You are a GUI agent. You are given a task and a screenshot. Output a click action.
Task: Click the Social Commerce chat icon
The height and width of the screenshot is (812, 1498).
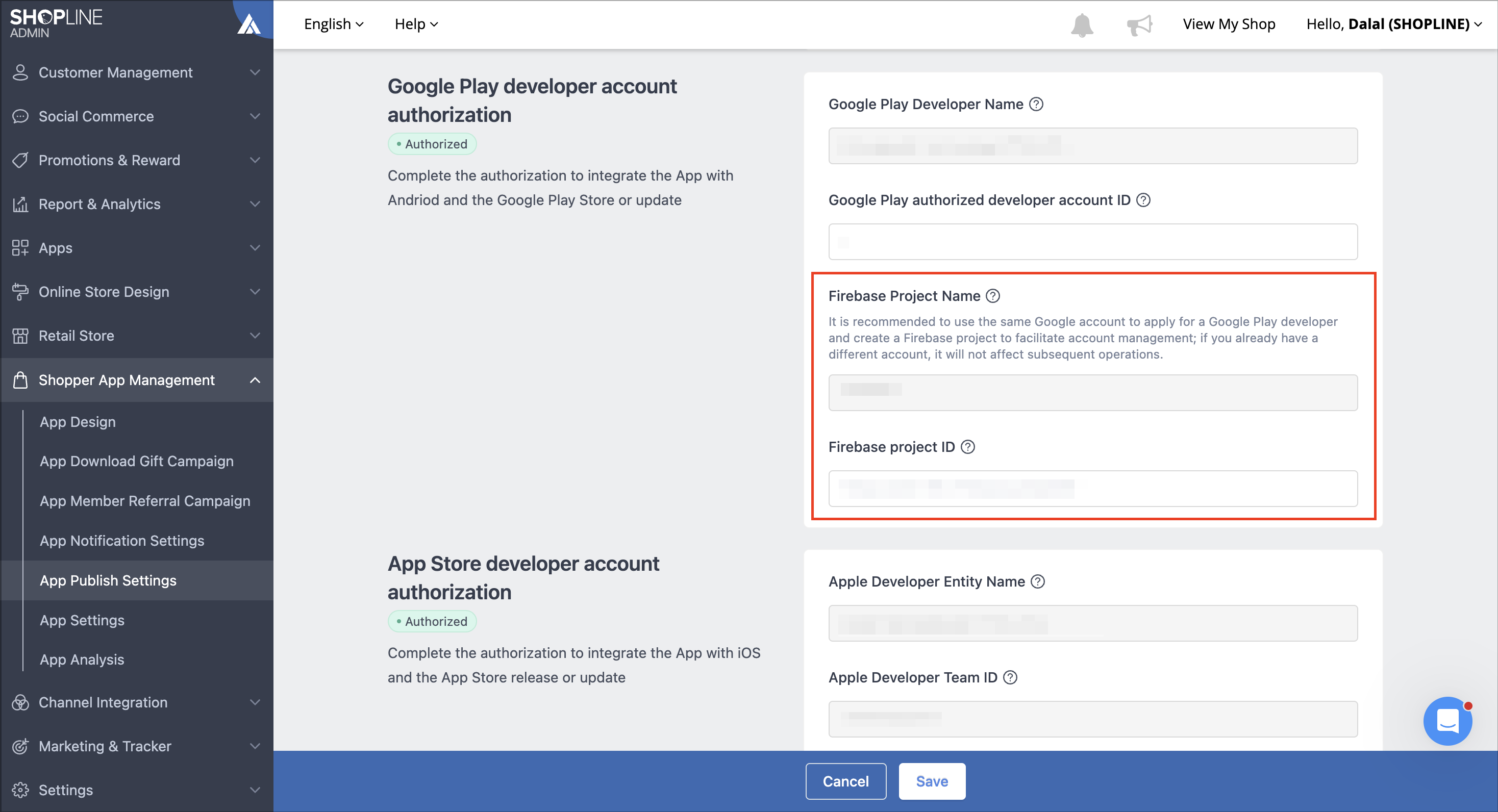click(20, 116)
